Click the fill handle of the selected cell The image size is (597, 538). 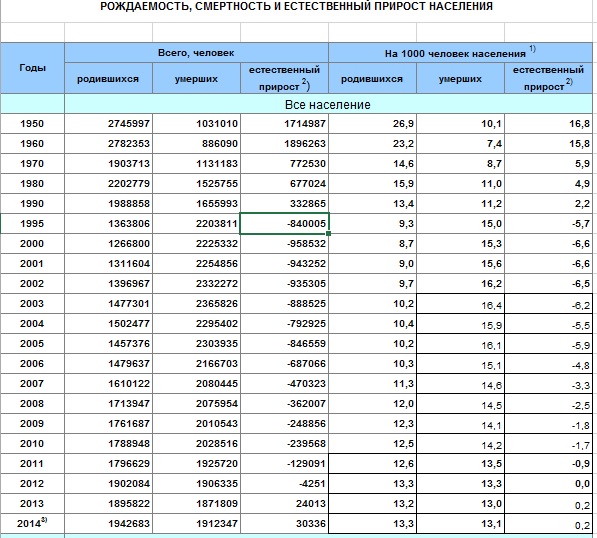tap(329, 233)
